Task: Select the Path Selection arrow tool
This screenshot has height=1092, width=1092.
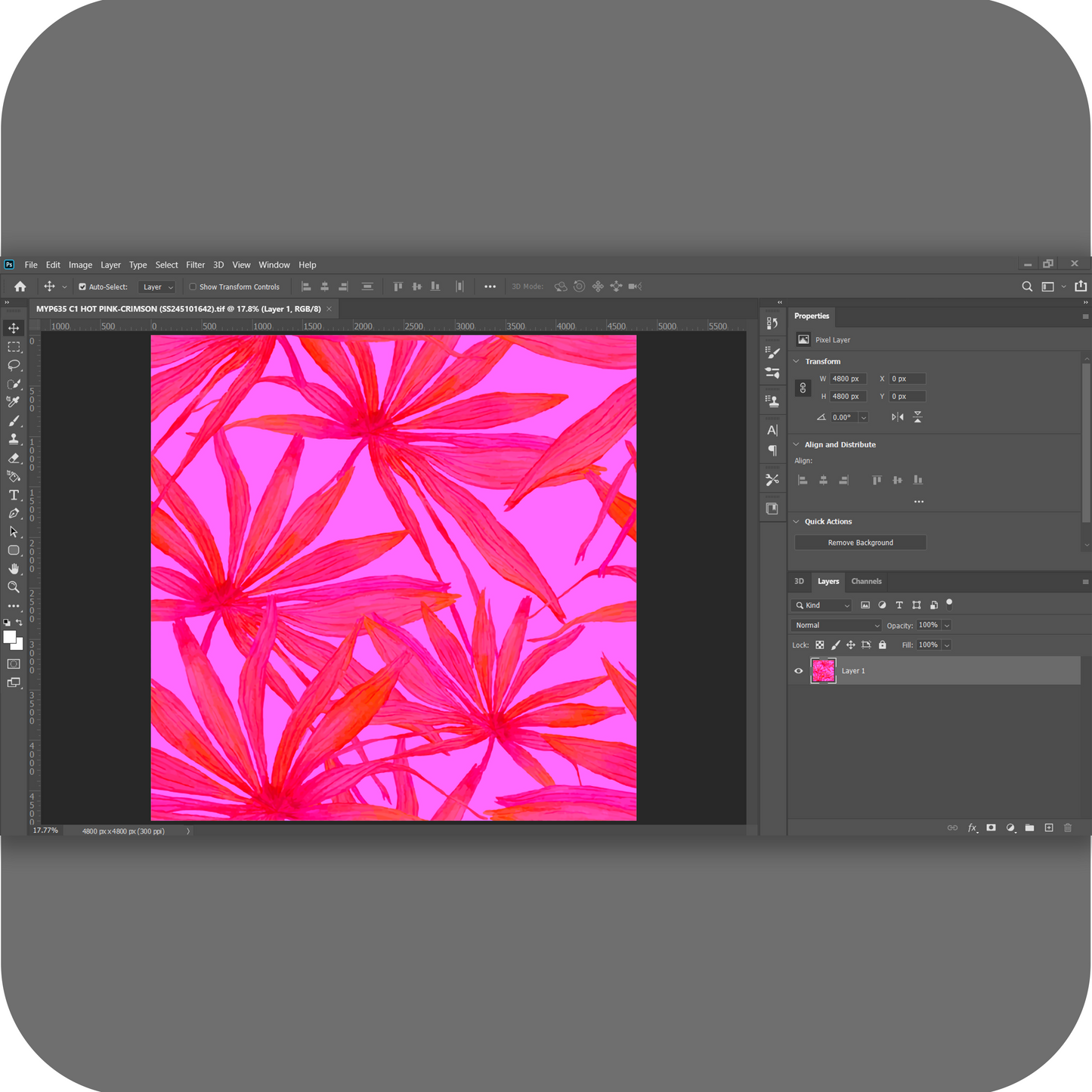Action: (x=14, y=532)
